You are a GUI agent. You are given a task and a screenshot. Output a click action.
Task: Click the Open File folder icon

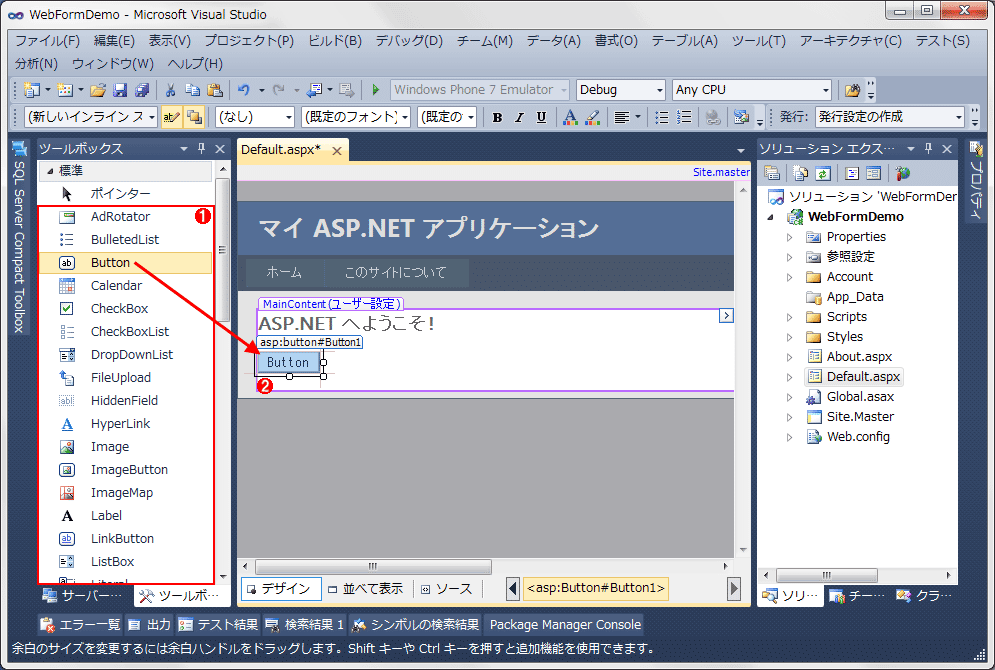[98, 90]
